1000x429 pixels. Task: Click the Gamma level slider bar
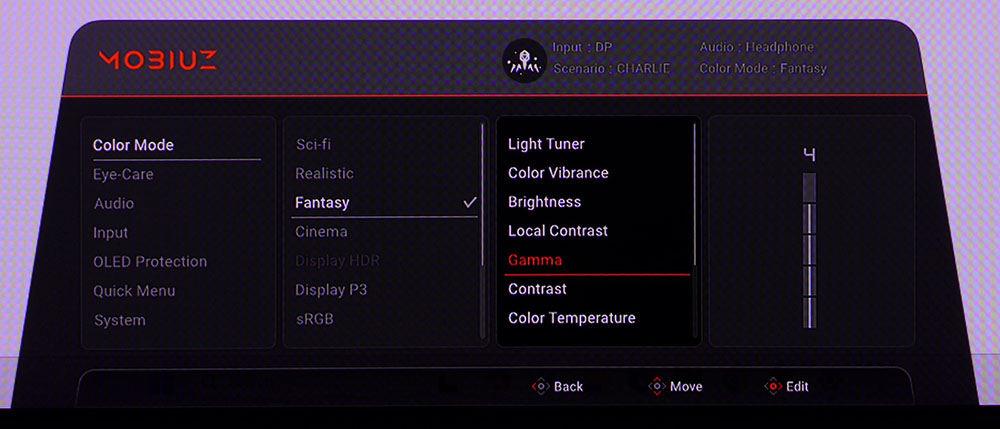(809, 250)
